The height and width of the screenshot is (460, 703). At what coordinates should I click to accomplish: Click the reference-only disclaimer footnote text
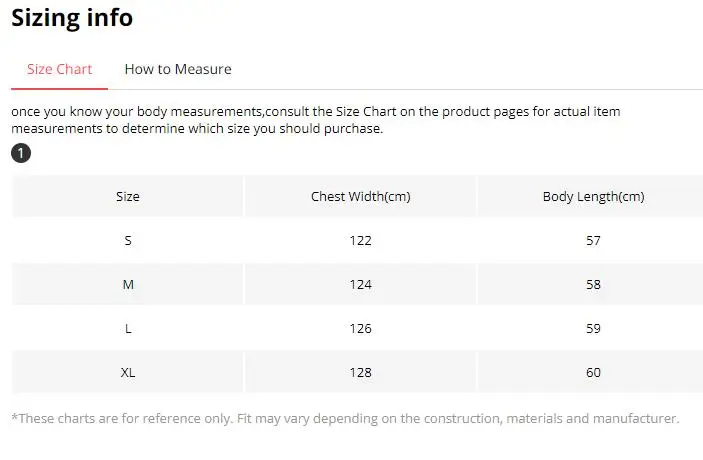coord(345,418)
